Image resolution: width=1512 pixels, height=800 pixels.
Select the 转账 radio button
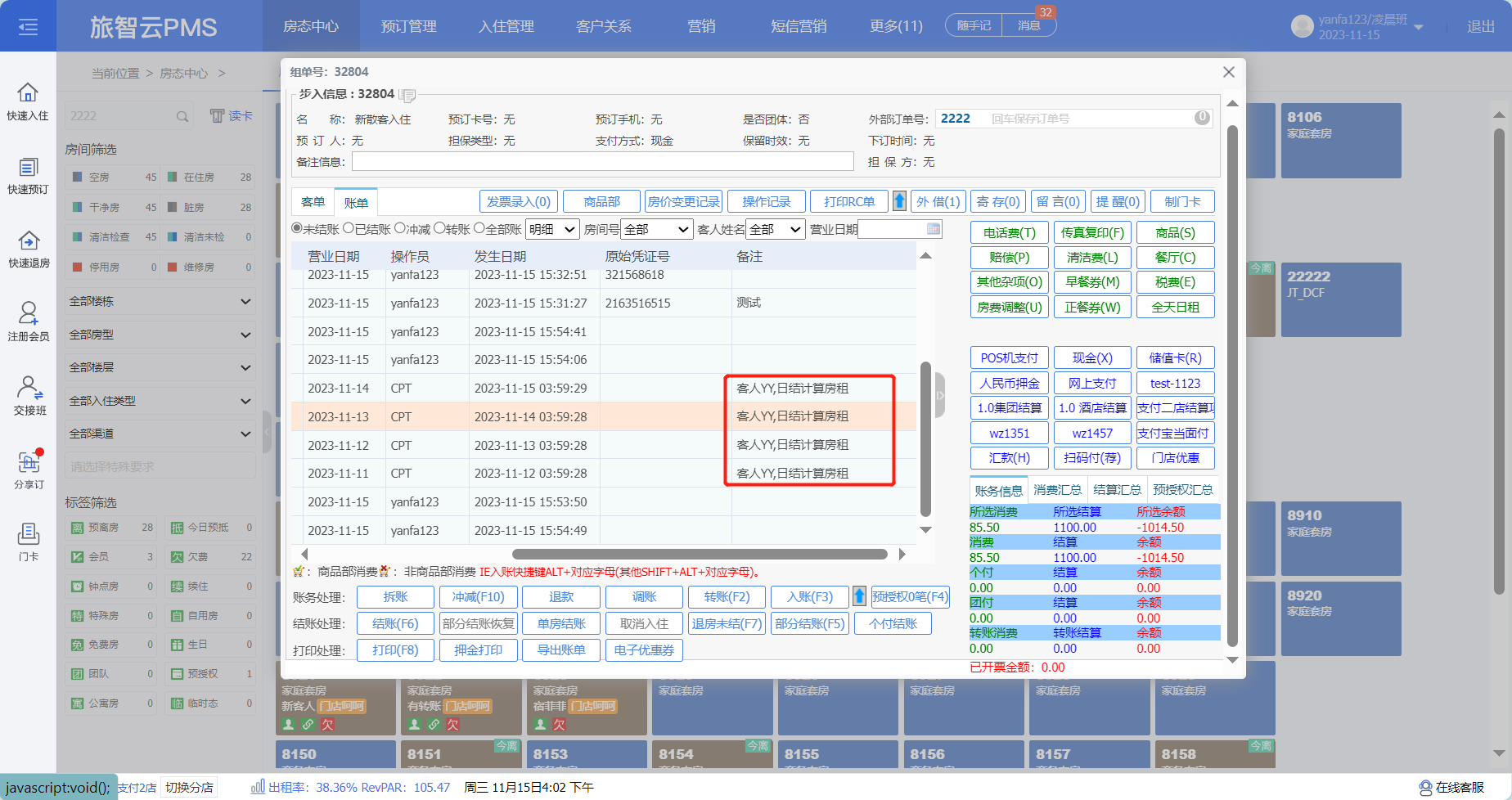[x=439, y=228]
